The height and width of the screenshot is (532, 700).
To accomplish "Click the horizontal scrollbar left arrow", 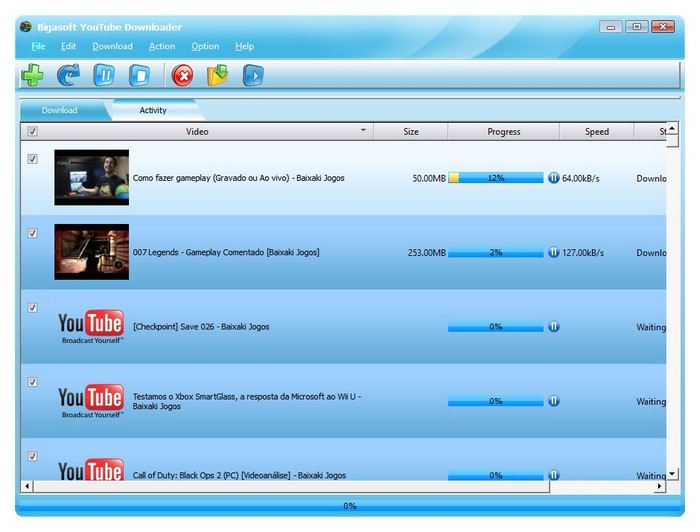I will 27,486.
